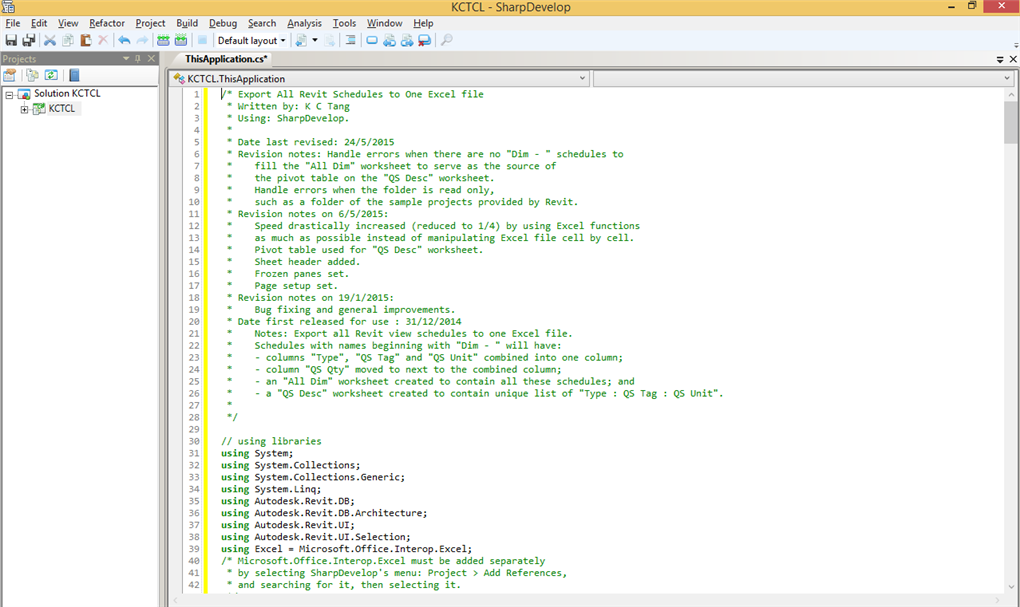Toggle bookmark with the blue rectangle icon
The height and width of the screenshot is (607, 1020).
371,40
